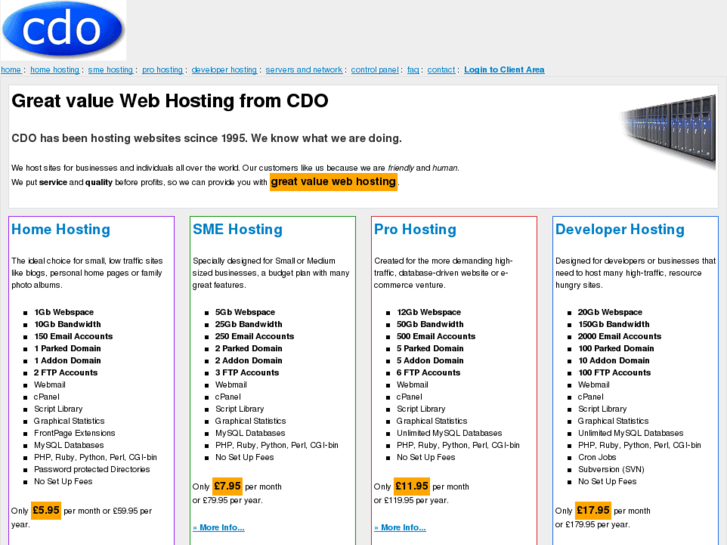
Task: Click the £17.95 price tag
Action: tap(593, 510)
